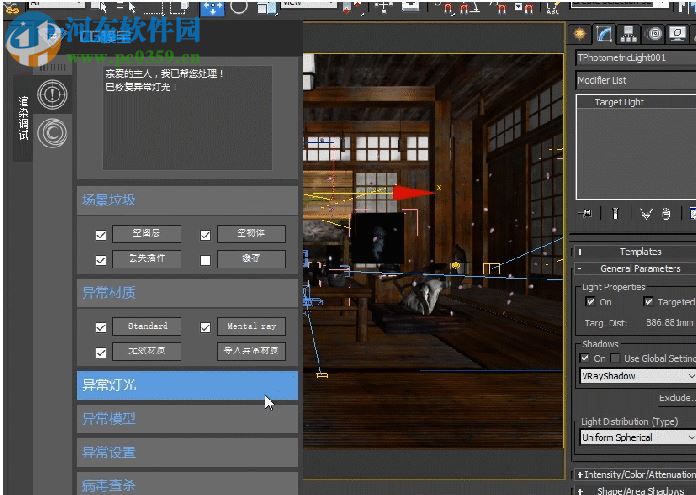
Task: Open the Select by Name tool
Action: pyautogui.click(x=126, y=7)
